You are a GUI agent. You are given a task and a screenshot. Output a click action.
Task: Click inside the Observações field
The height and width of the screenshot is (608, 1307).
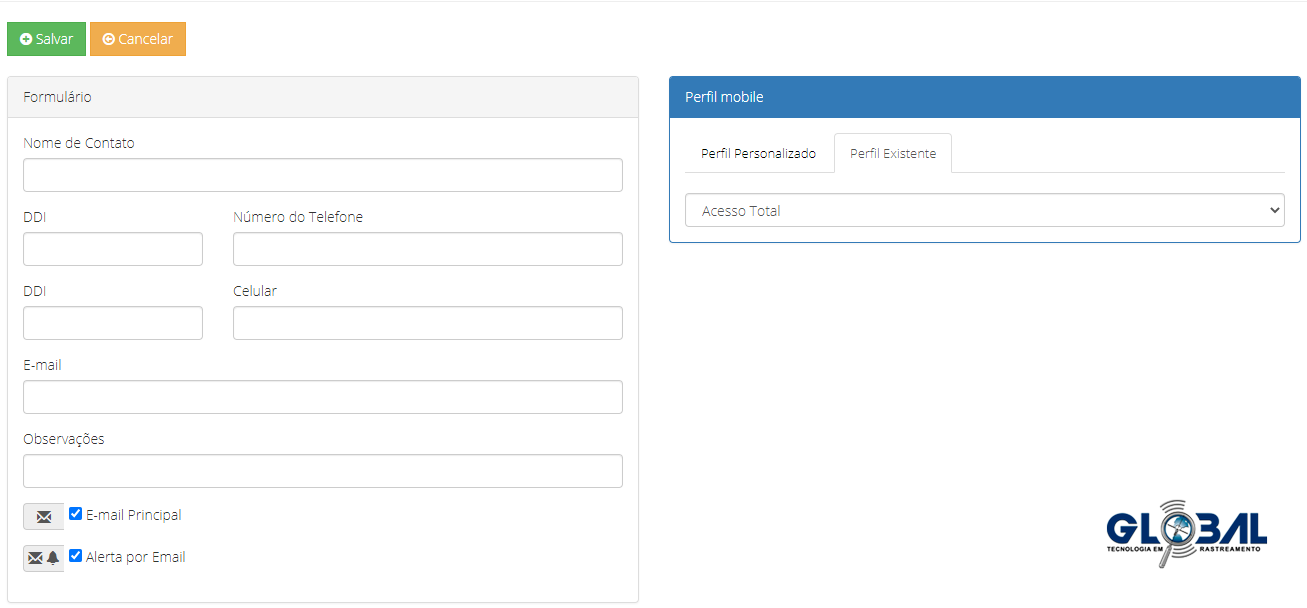(322, 471)
